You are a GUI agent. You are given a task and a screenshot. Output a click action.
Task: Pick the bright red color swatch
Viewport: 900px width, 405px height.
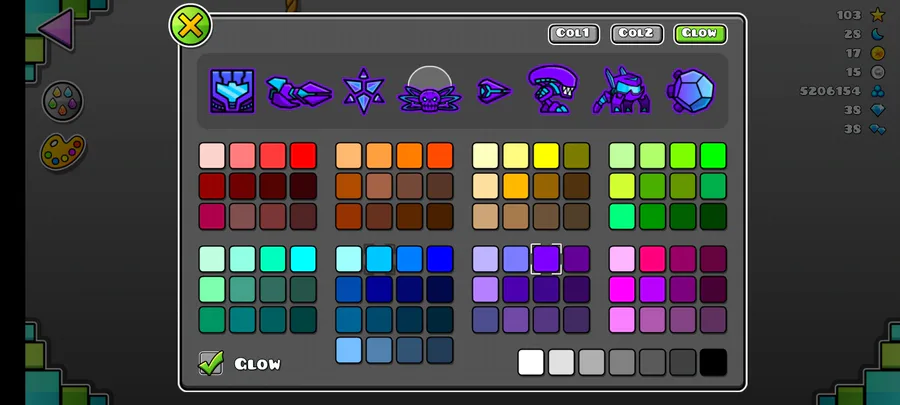pyautogui.click(x=303, y=155)
